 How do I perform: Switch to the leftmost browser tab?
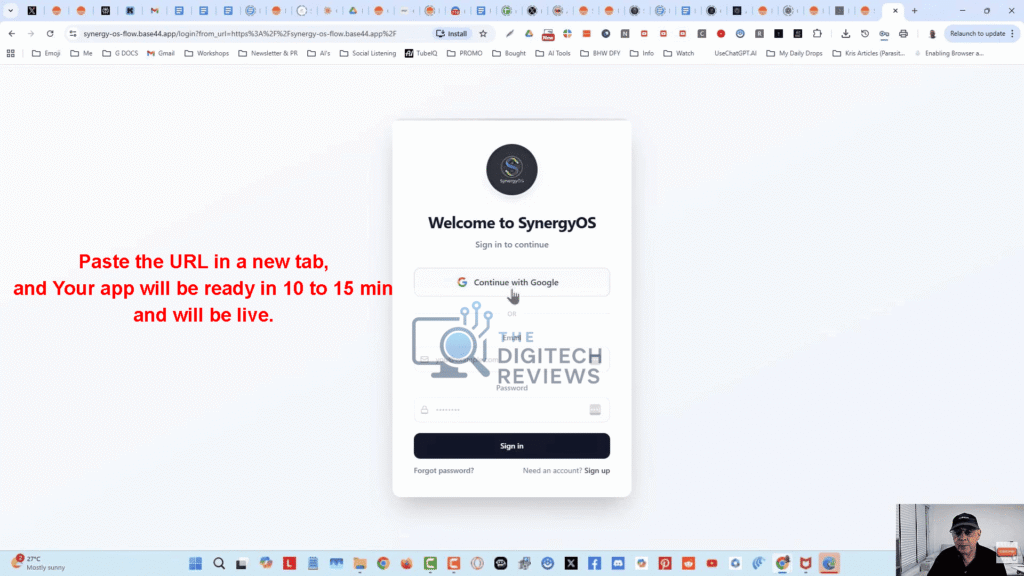click(x=33, y=10)
